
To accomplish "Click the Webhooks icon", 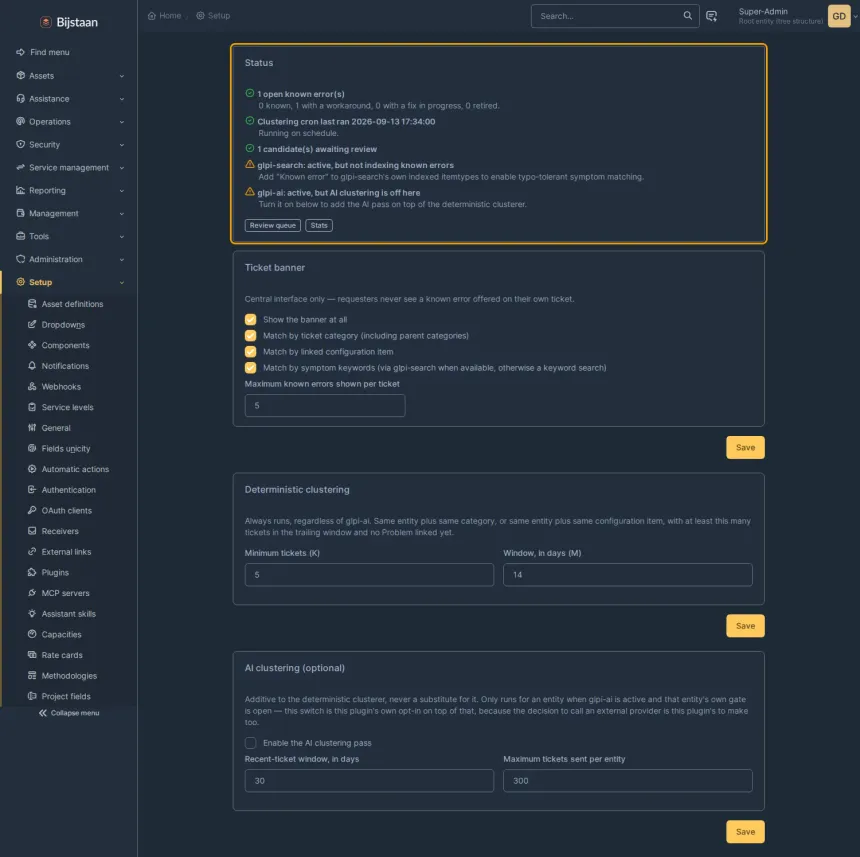I will [x=32, y=387].
